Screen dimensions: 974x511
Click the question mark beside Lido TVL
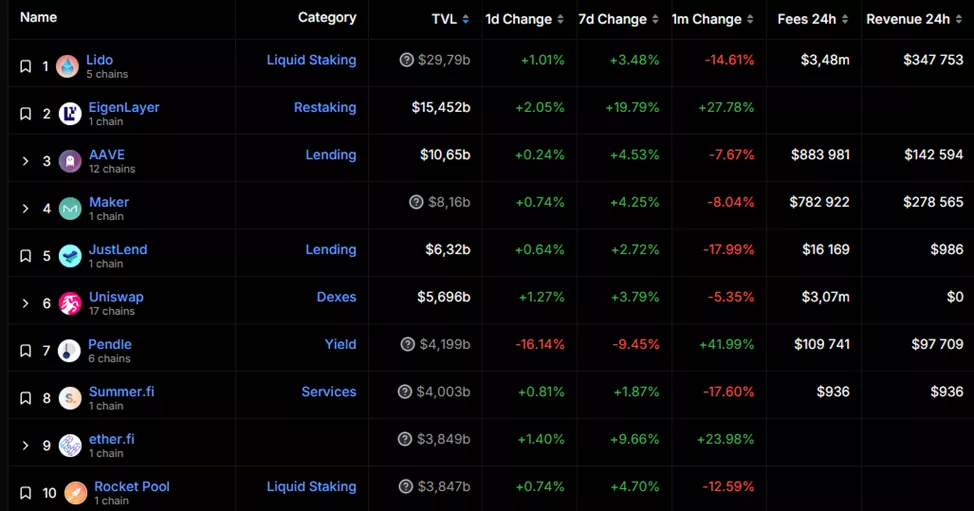click(x=406, y=60)
